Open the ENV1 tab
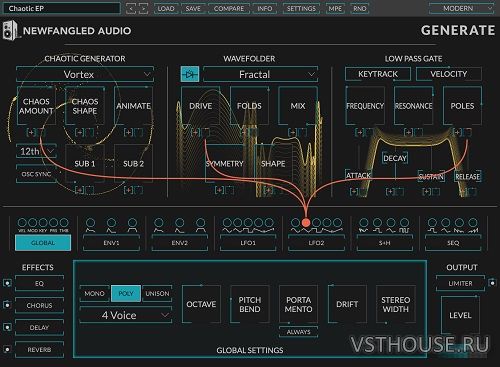Viewport: 500px width, 367px height. tap(111, 243)
